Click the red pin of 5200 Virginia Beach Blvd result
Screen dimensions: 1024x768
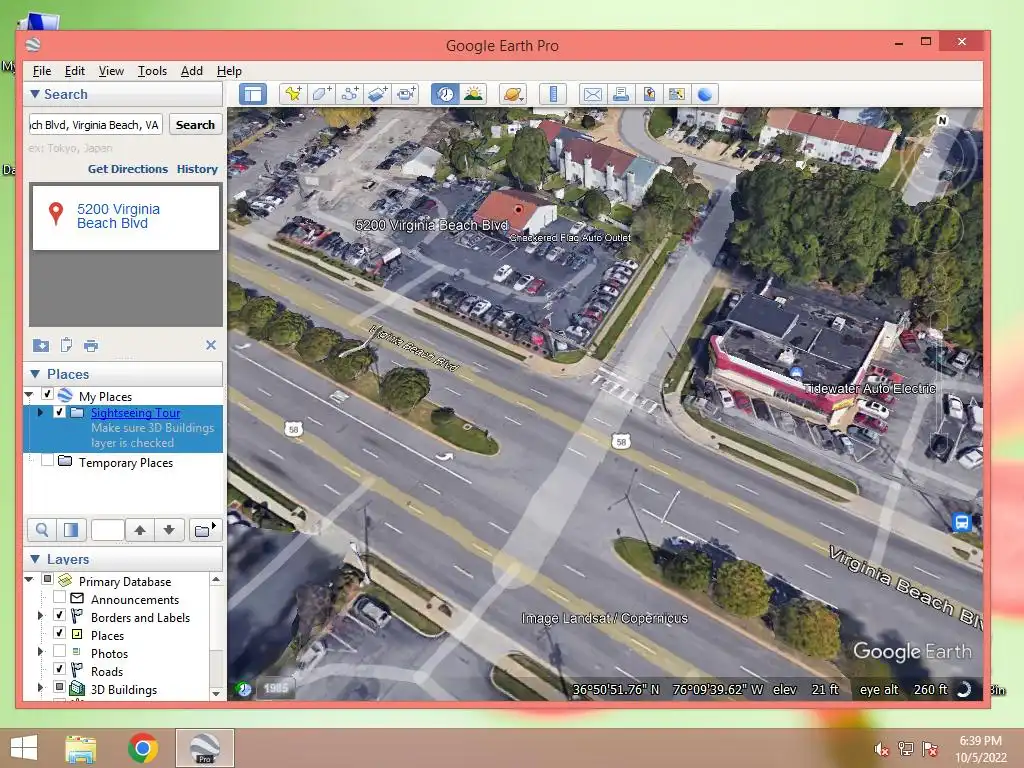[x=56, y=214]
